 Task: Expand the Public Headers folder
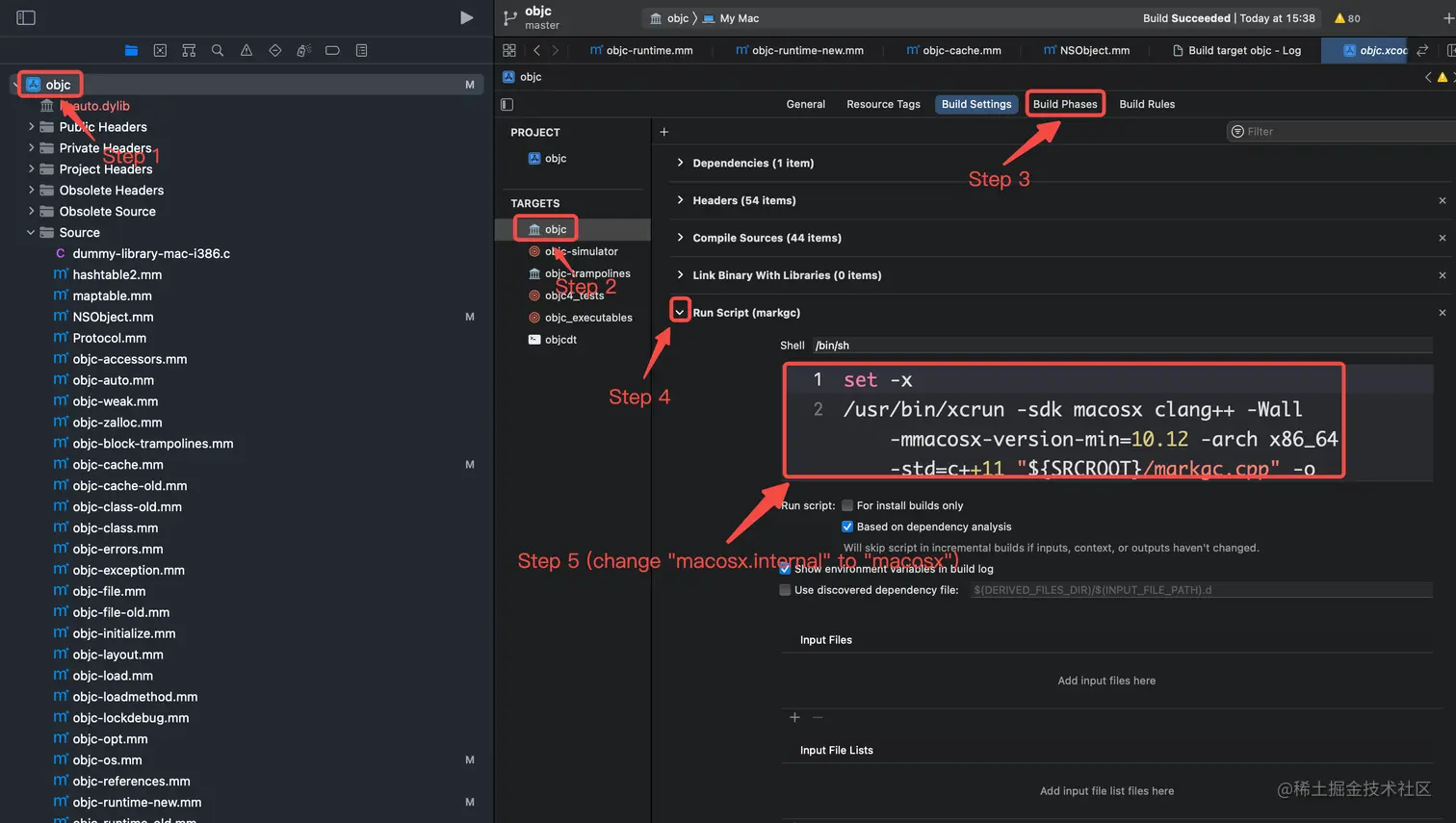point(31,126)
